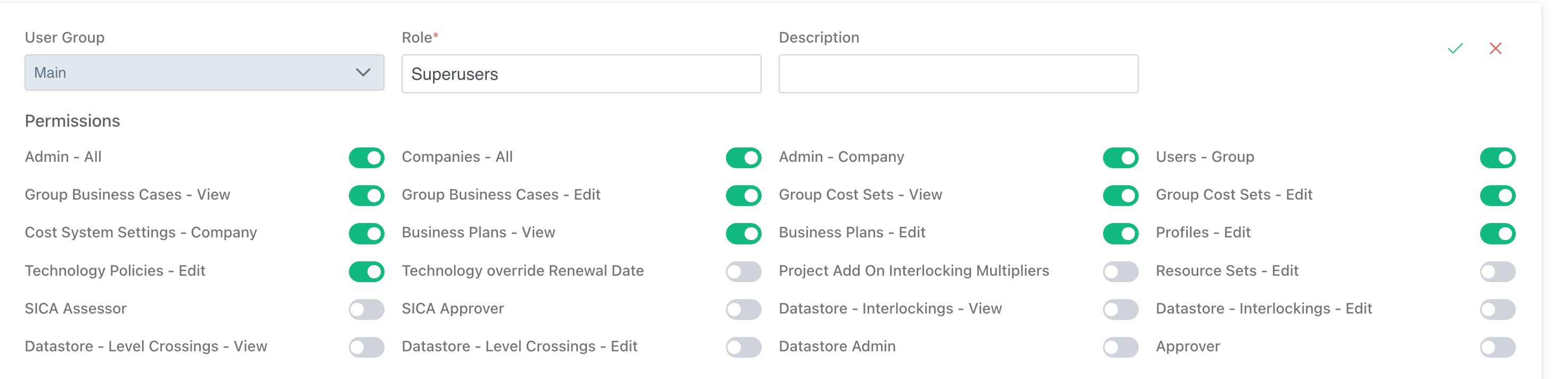Switch on SICA Approver toggle

[743, 309]
